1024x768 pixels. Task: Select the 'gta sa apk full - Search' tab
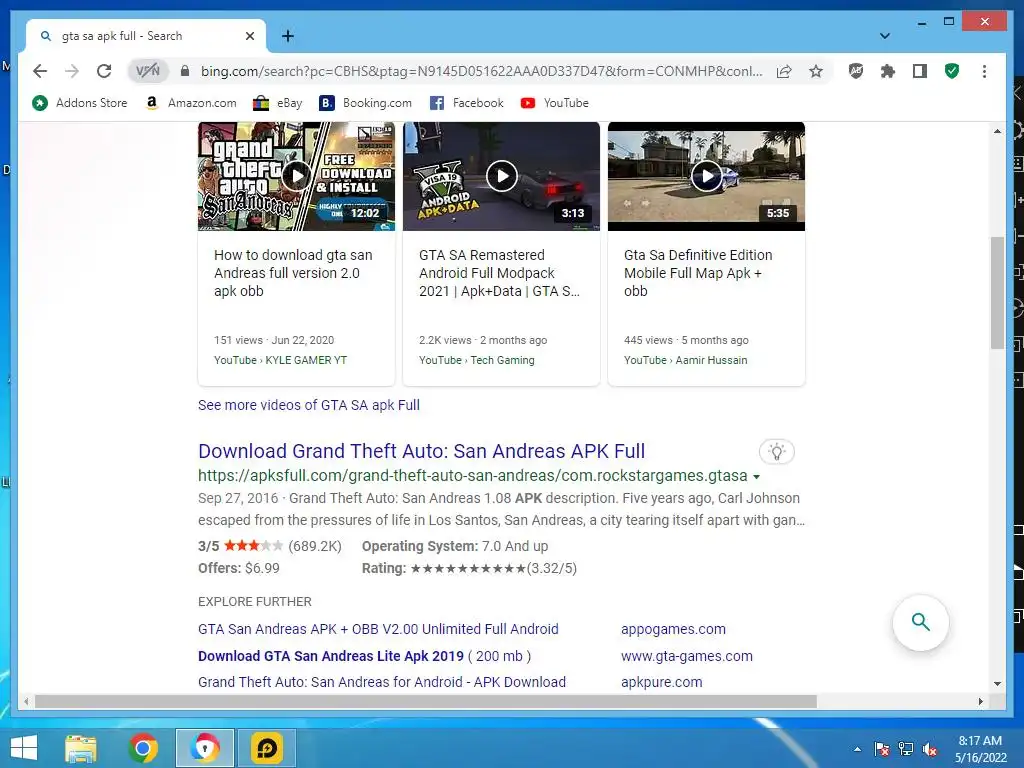pyautogui.click(x=146, y=36)
